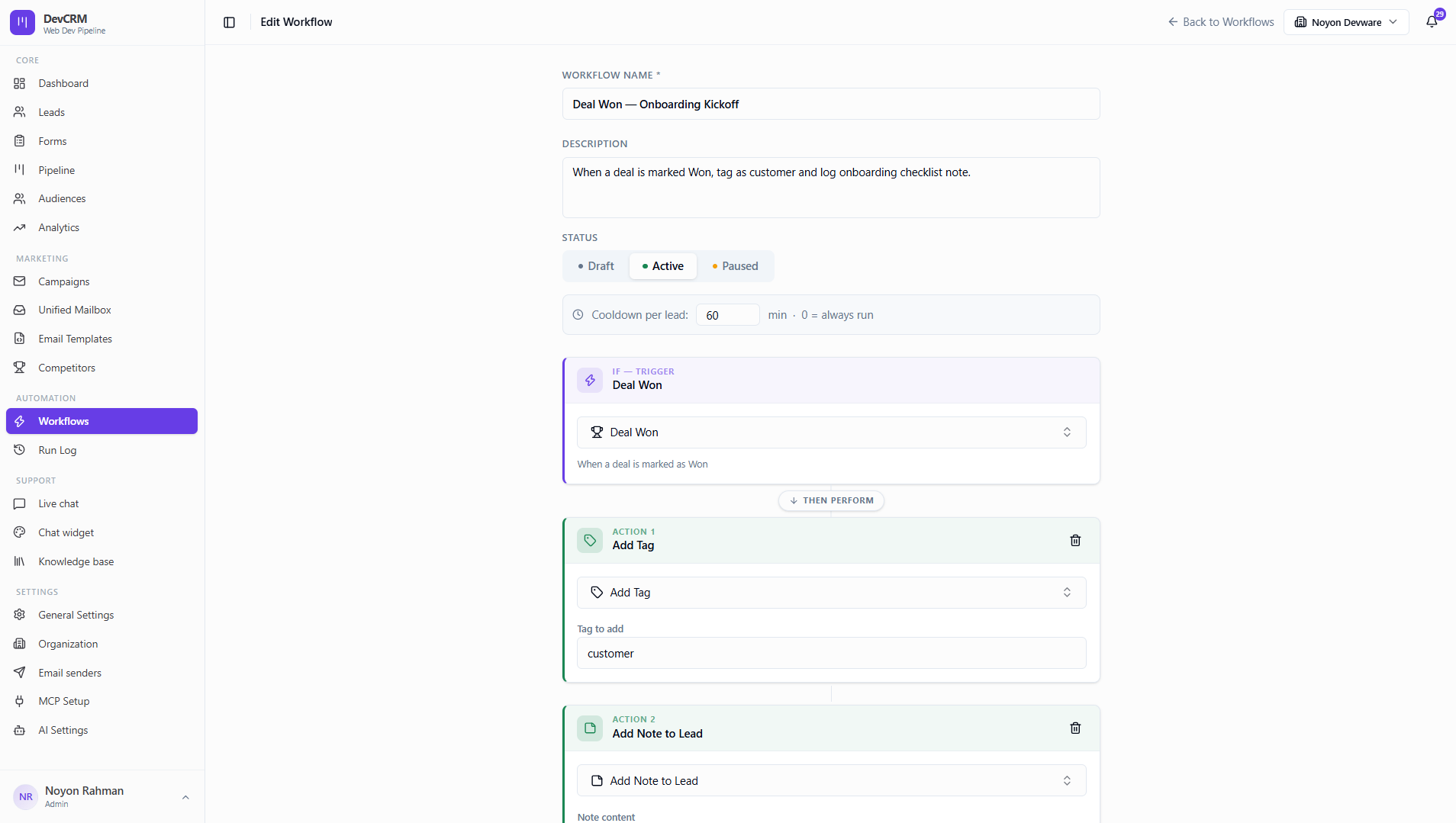Click the Then Perform connector button
The height and width of the screenshot is (823, 1456).
point(831,500)
